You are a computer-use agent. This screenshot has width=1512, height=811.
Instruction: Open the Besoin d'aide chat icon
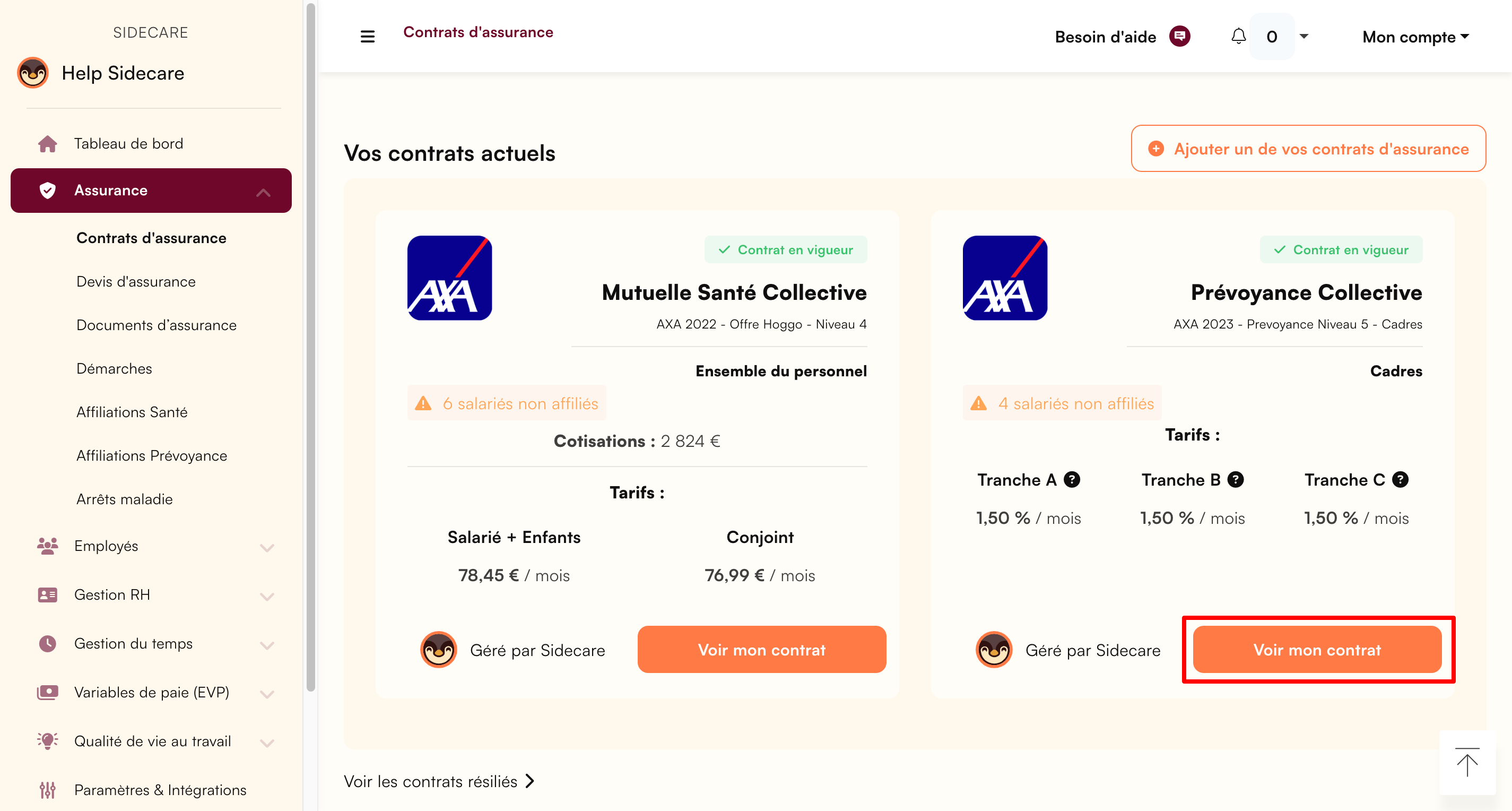(x=1179, y=37)
